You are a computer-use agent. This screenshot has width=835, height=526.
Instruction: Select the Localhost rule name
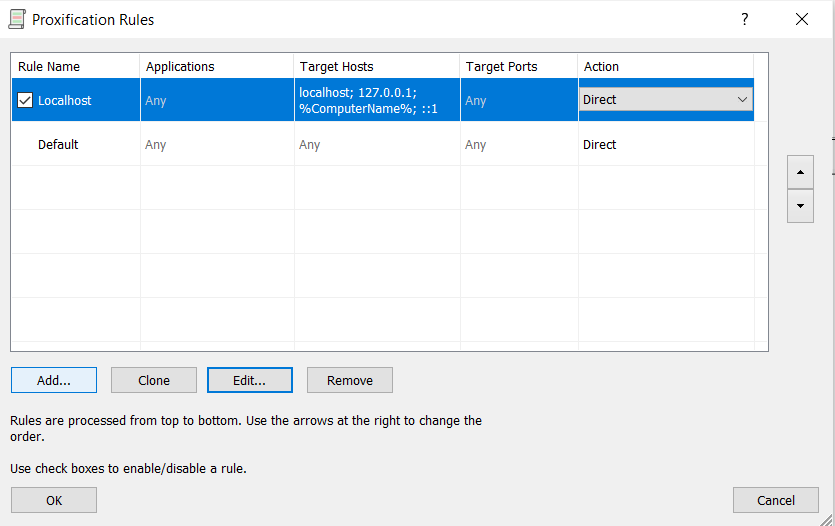point(64,101)
